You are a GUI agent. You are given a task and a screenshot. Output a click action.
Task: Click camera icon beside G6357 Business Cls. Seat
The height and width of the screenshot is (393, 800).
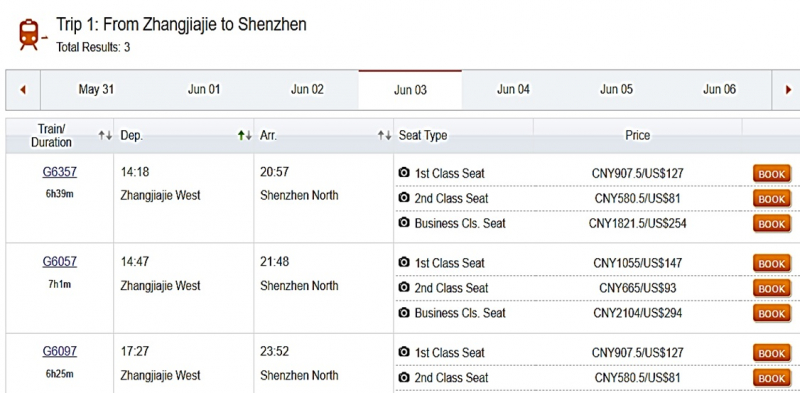point(404,223)
